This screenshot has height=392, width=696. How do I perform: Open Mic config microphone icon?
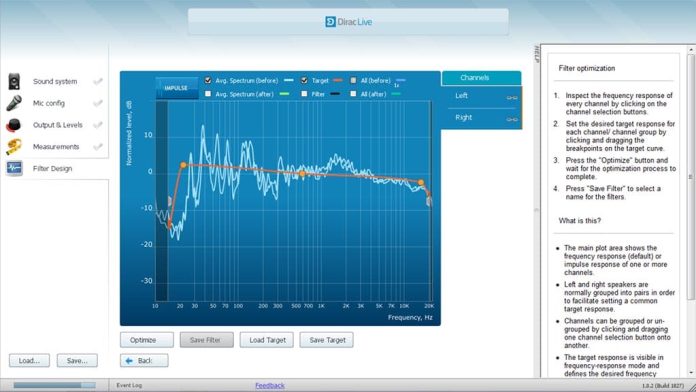(x=14, y=103)
